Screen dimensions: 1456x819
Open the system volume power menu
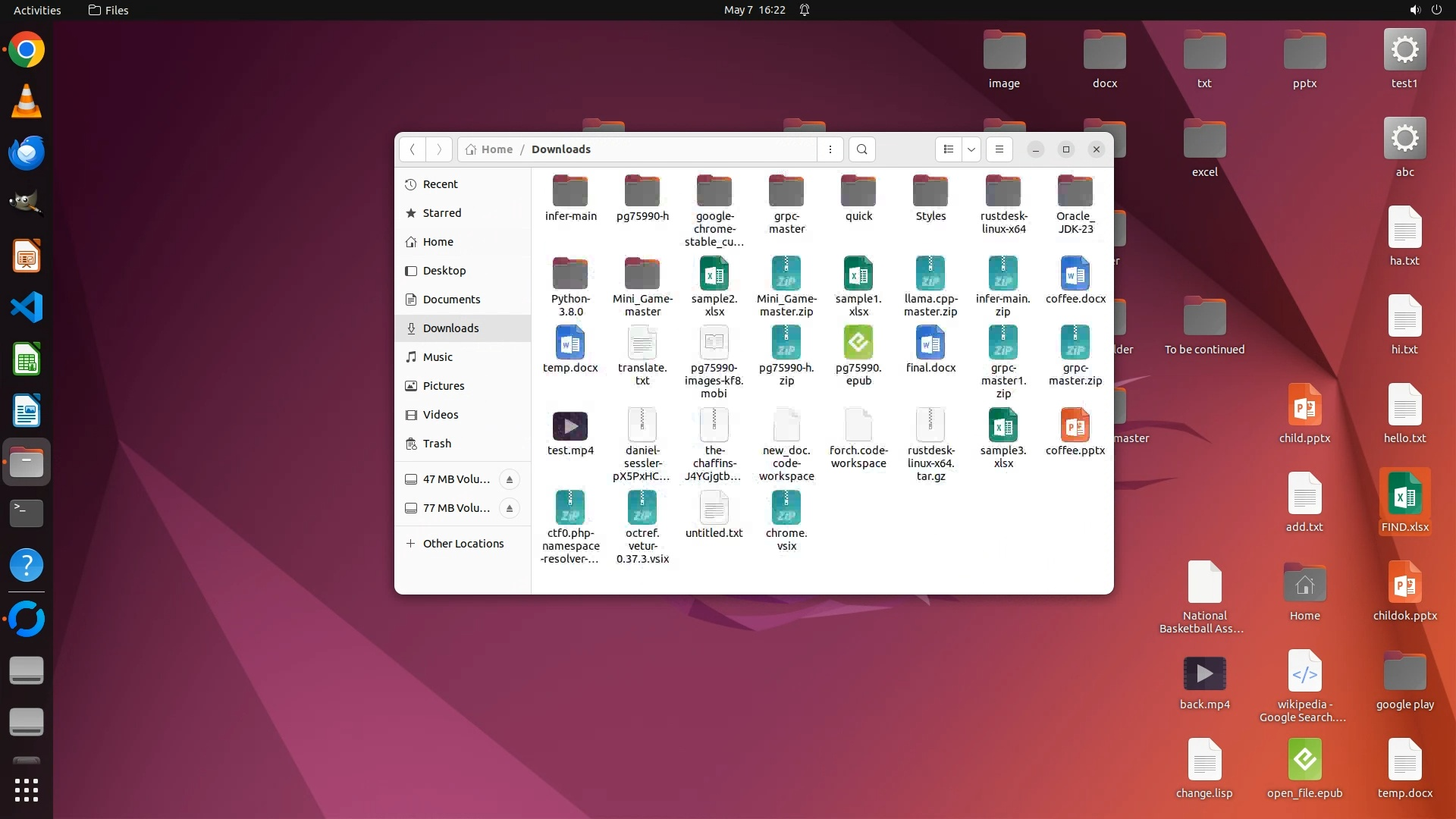[x=1425, y=10]
